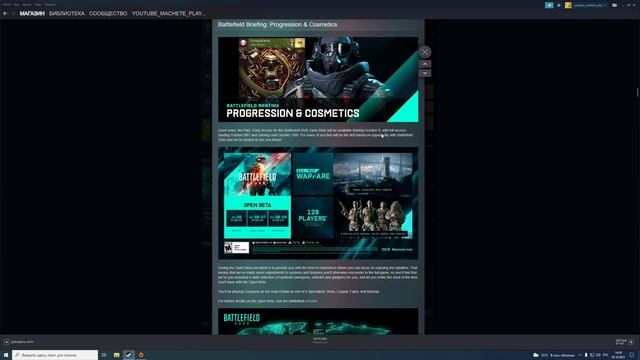Open the YOUTUBE_MACHETE_PLAY profile tab
Screen dimensions: 640x360
click(169, 13)
